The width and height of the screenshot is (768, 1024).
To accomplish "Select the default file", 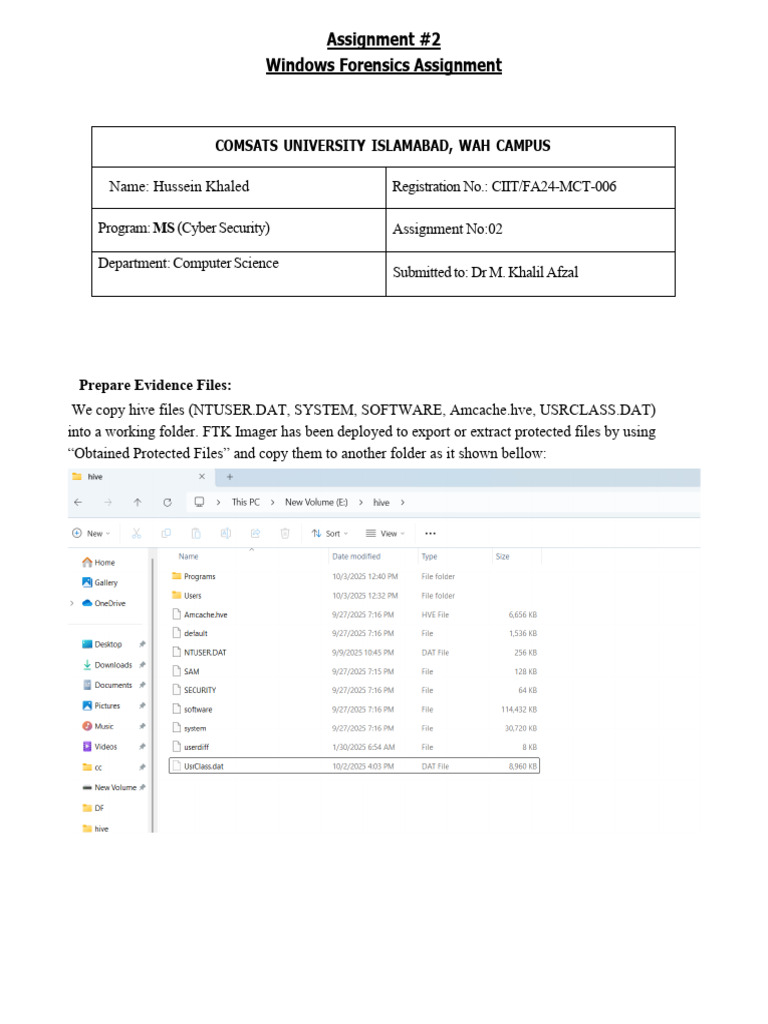I will [x=355, y=633].
